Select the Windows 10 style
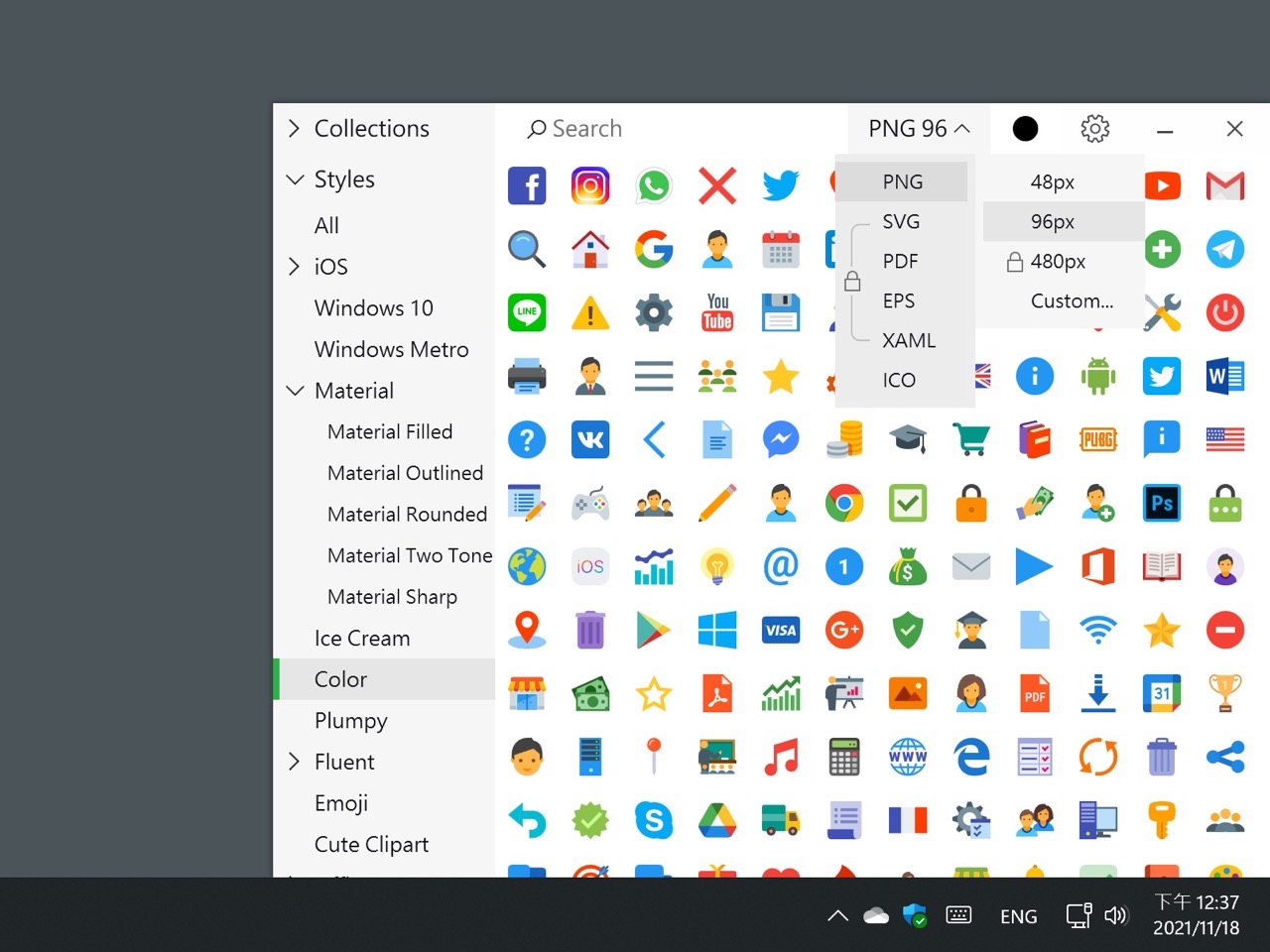Viewport: 1270px width, 952px height. click(x=384, y=307)
